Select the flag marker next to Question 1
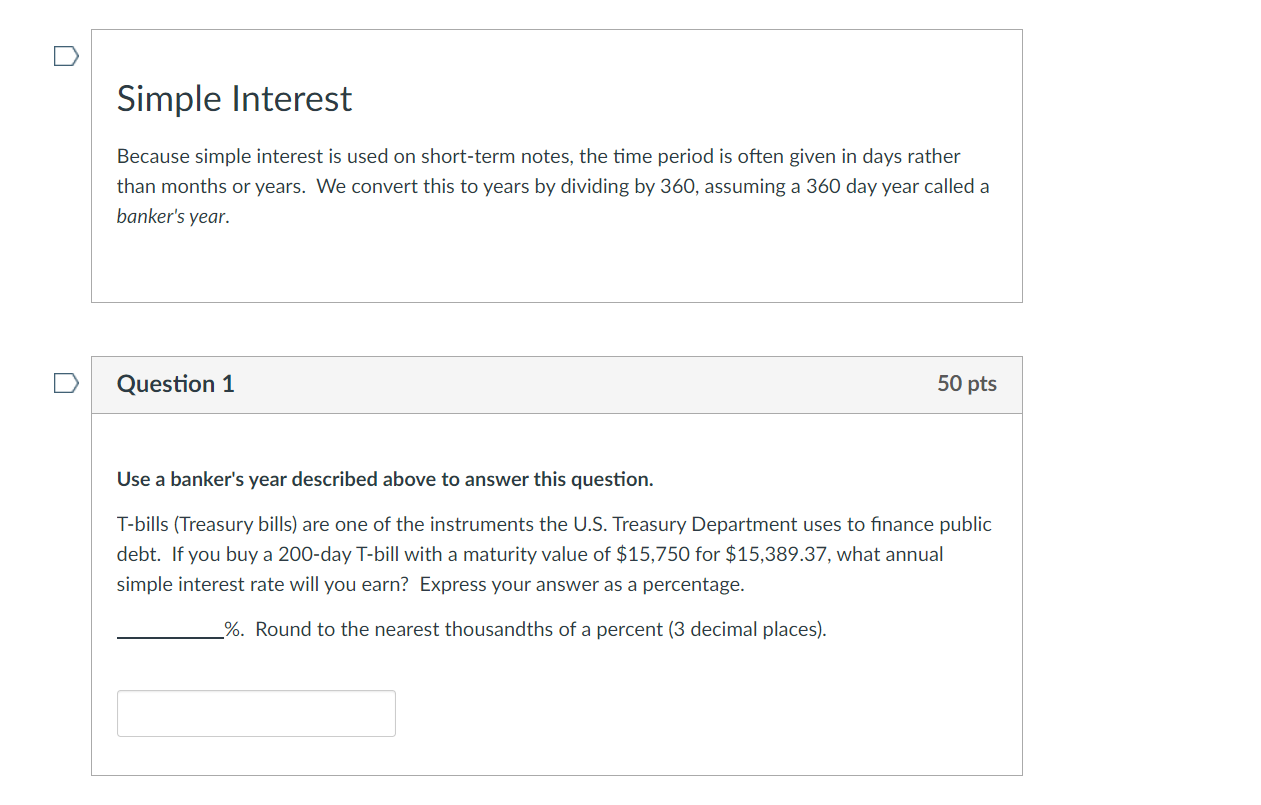 coord(64,382)
